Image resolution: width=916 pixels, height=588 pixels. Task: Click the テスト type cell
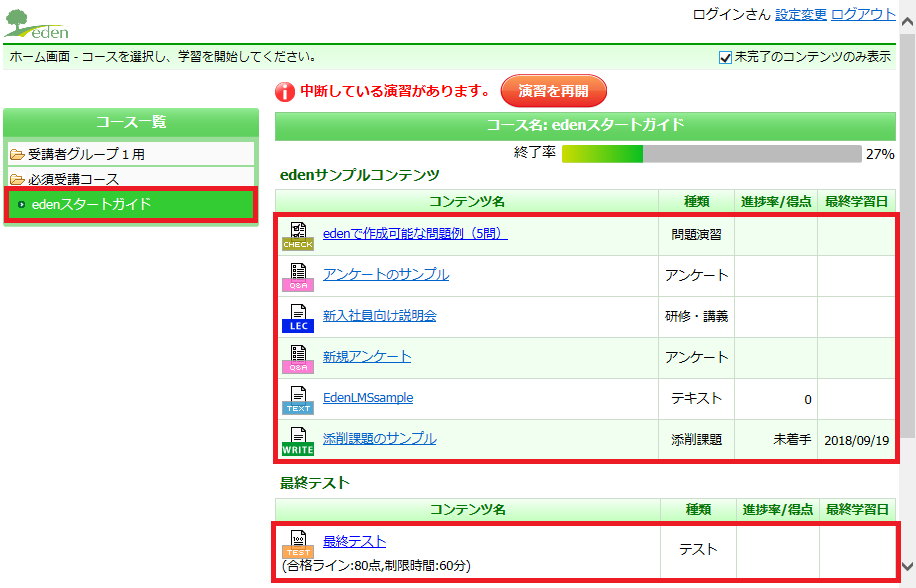698,549
